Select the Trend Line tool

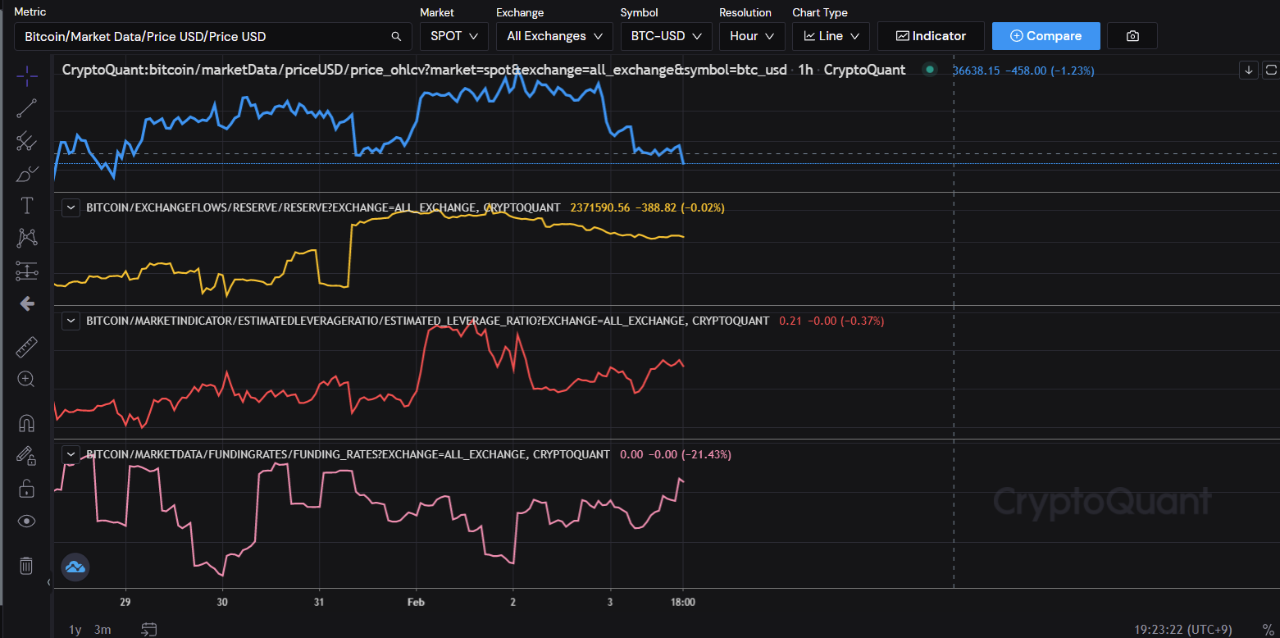(x=27, y=108)
